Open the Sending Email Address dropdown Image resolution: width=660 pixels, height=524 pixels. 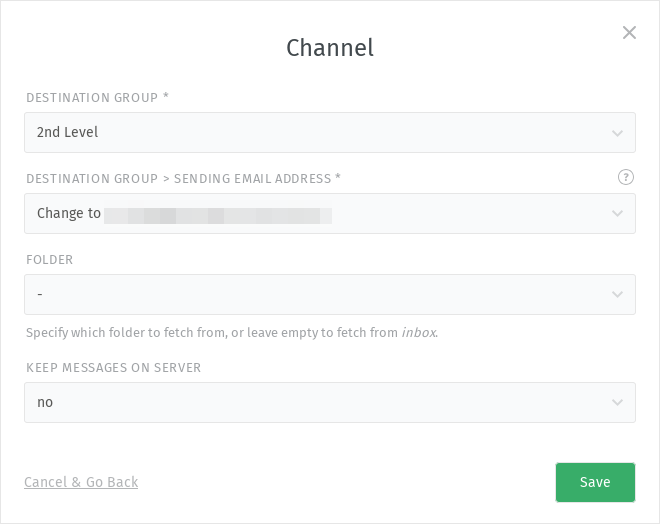coord(330,213)
